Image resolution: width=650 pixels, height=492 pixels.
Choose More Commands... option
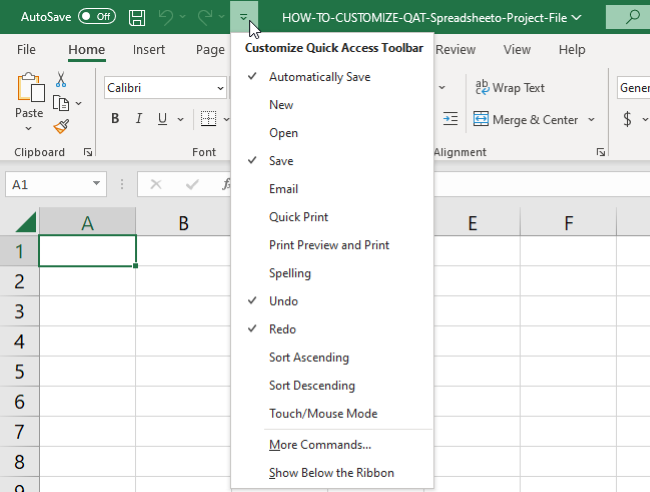[320, 445]
